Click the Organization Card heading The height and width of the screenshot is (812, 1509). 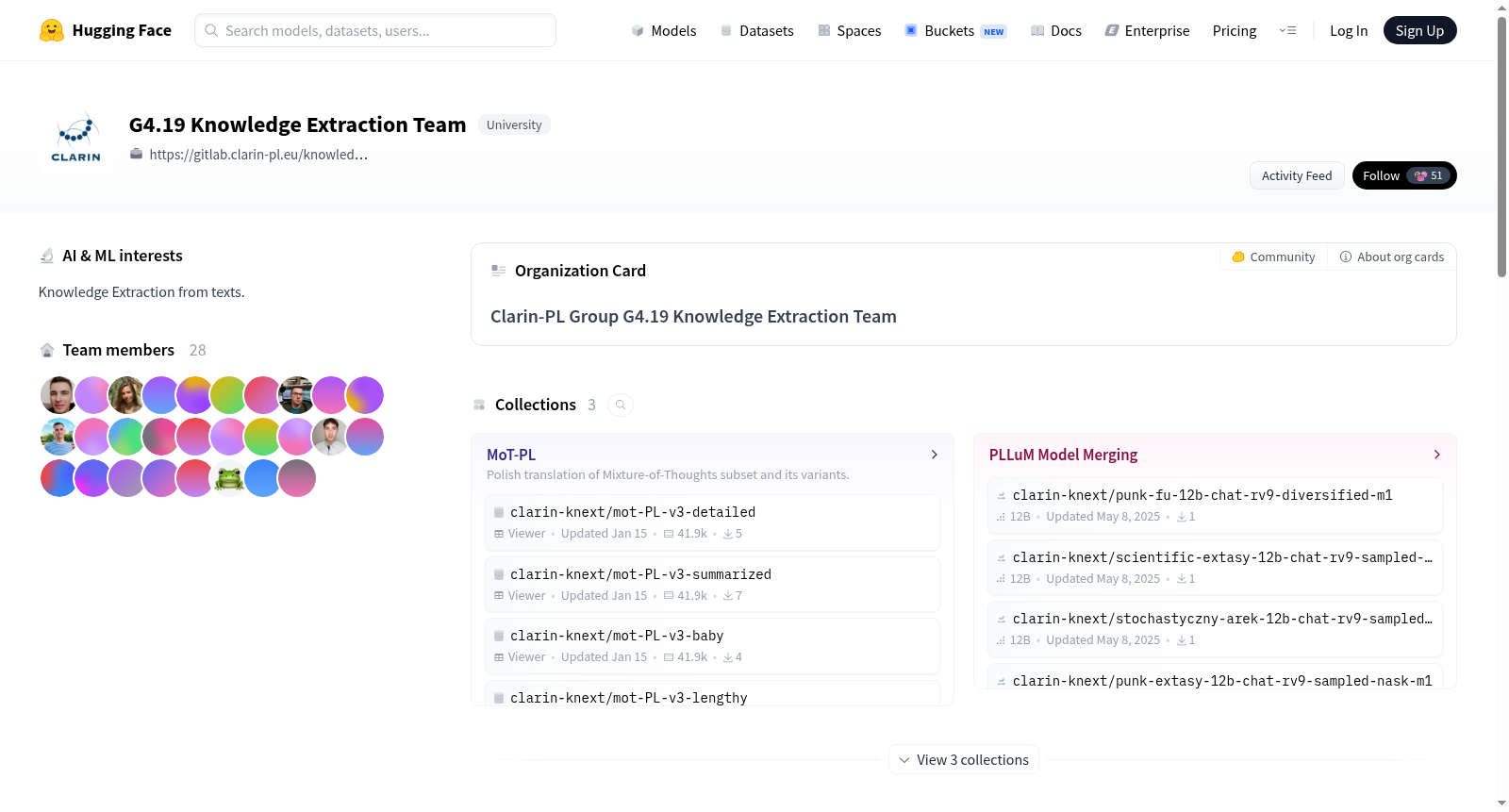581,271
